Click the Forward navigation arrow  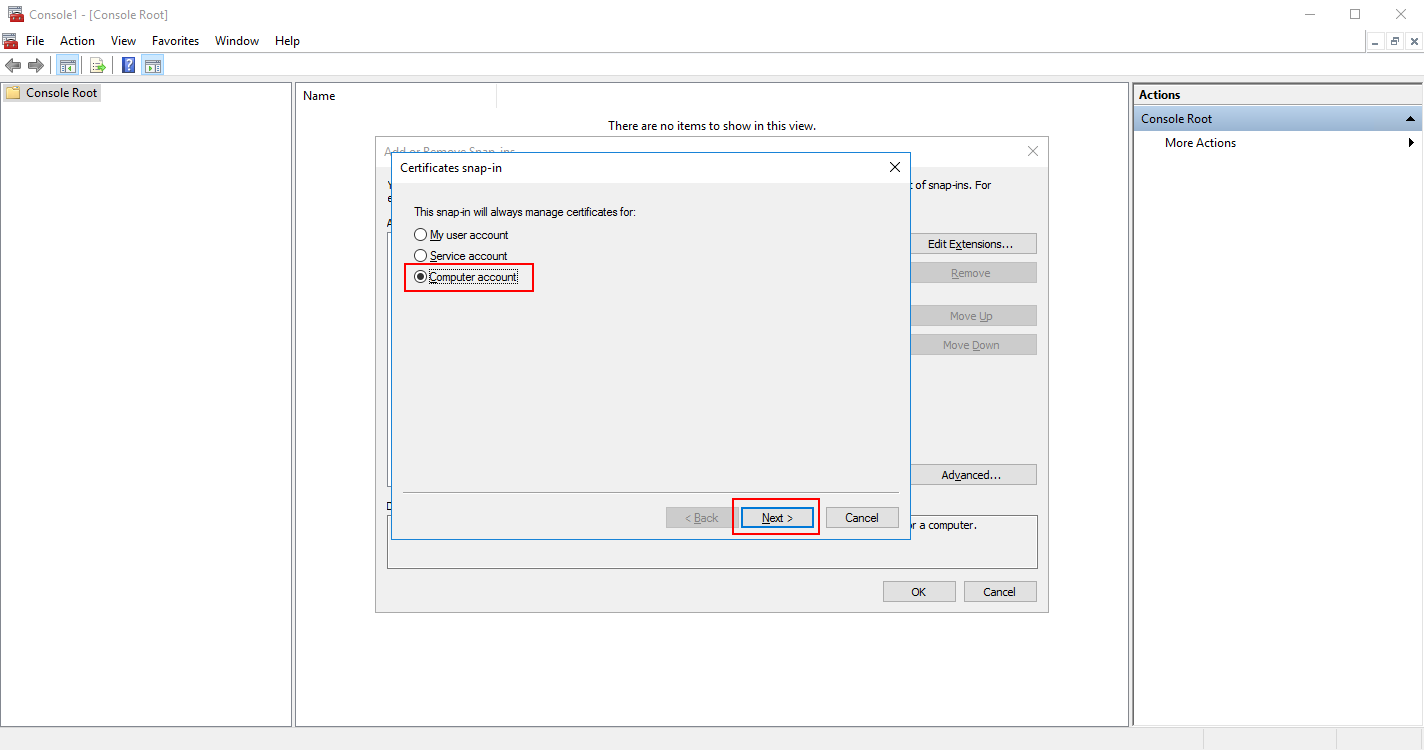coord(37,65)
